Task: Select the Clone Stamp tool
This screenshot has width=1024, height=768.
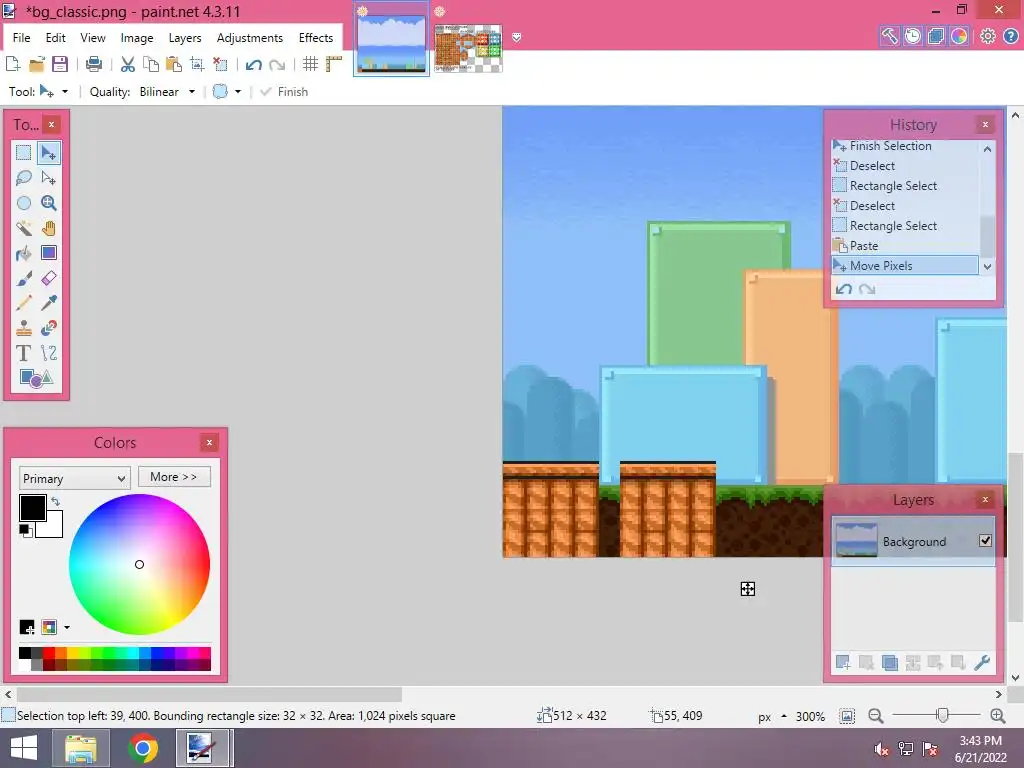Action: tap(24, 328)
